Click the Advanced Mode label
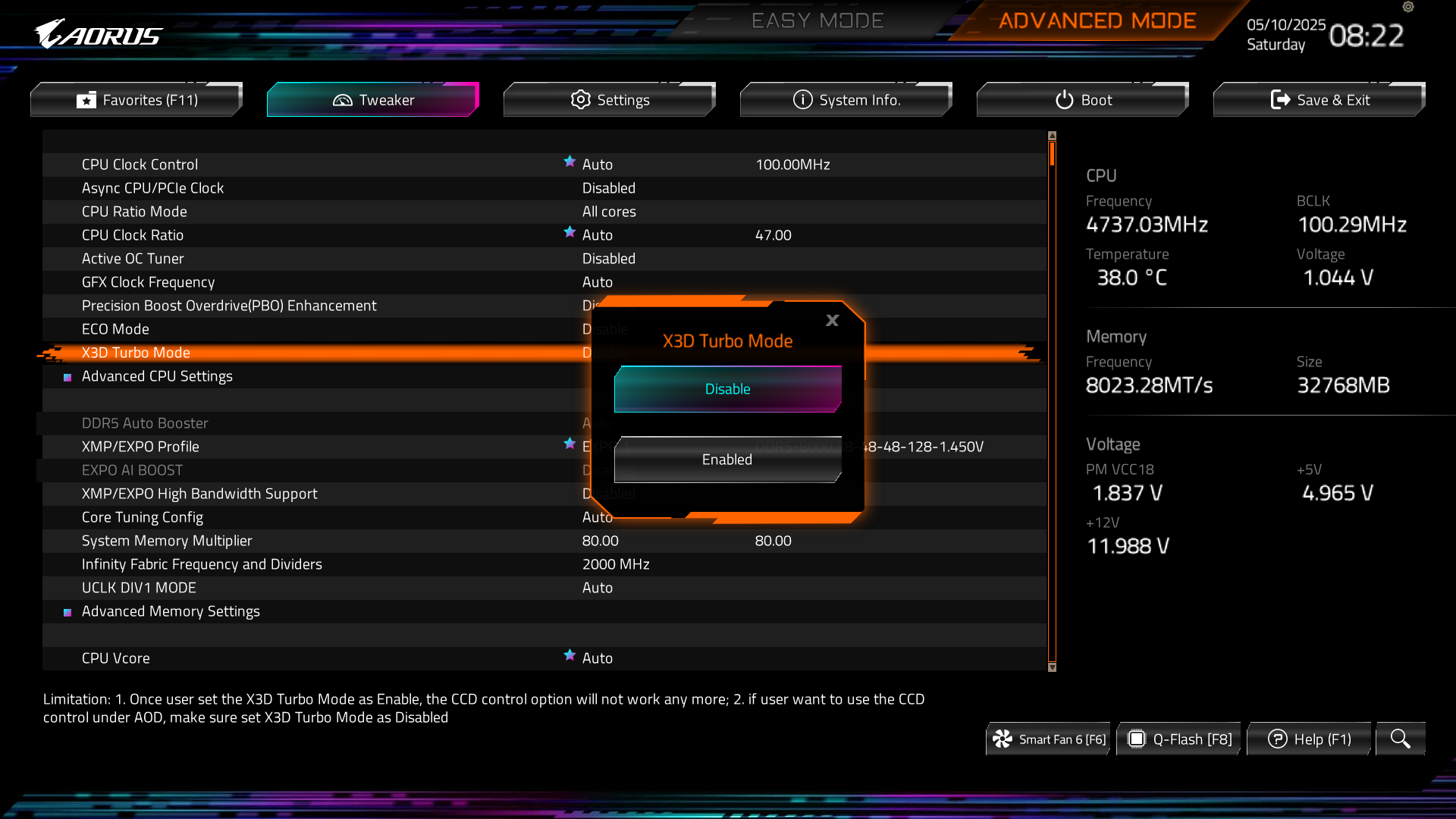Screen dimensions: 1456x819 pos(1097,20)
